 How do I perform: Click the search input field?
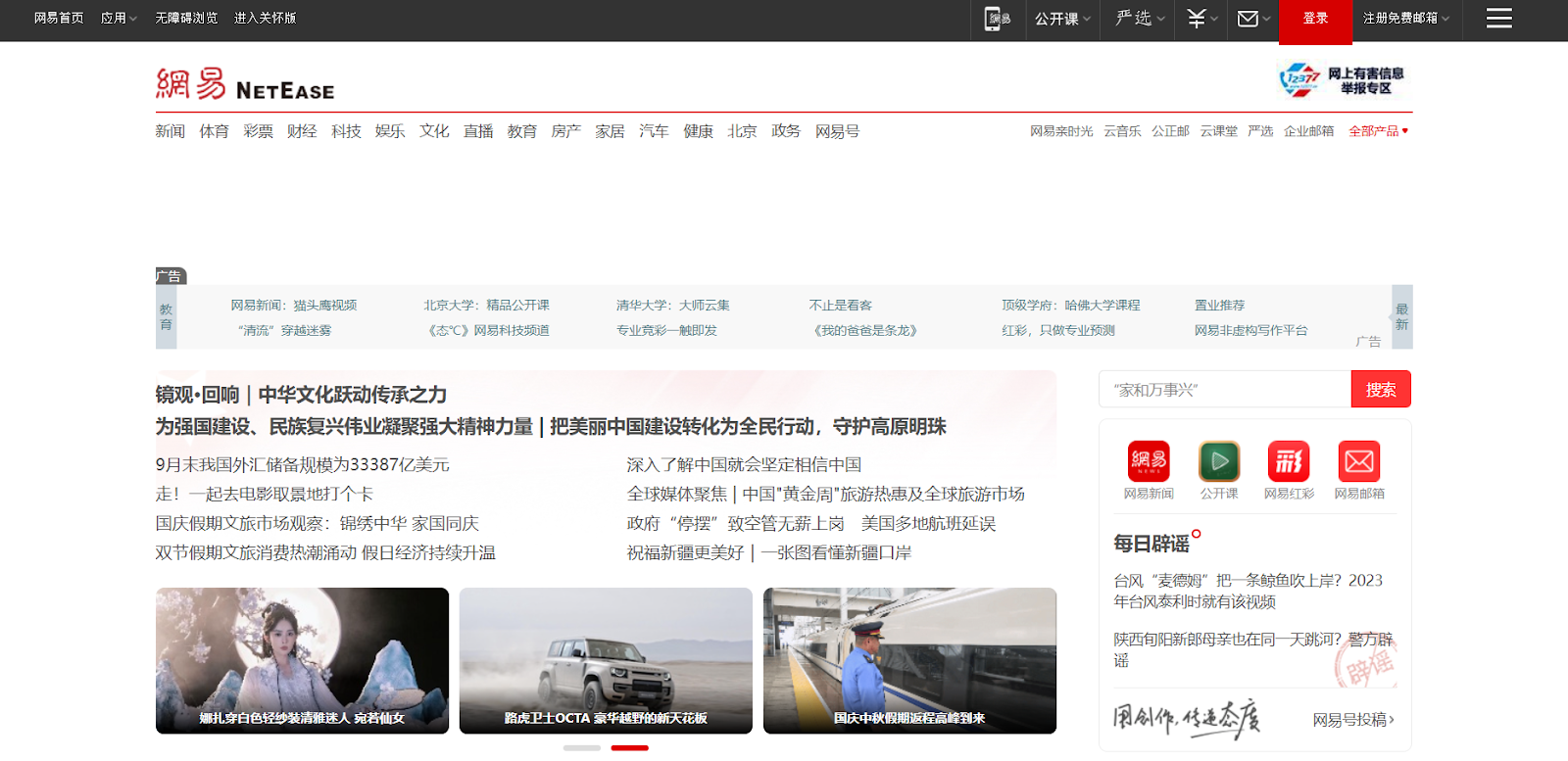[x=1225, y=390]
